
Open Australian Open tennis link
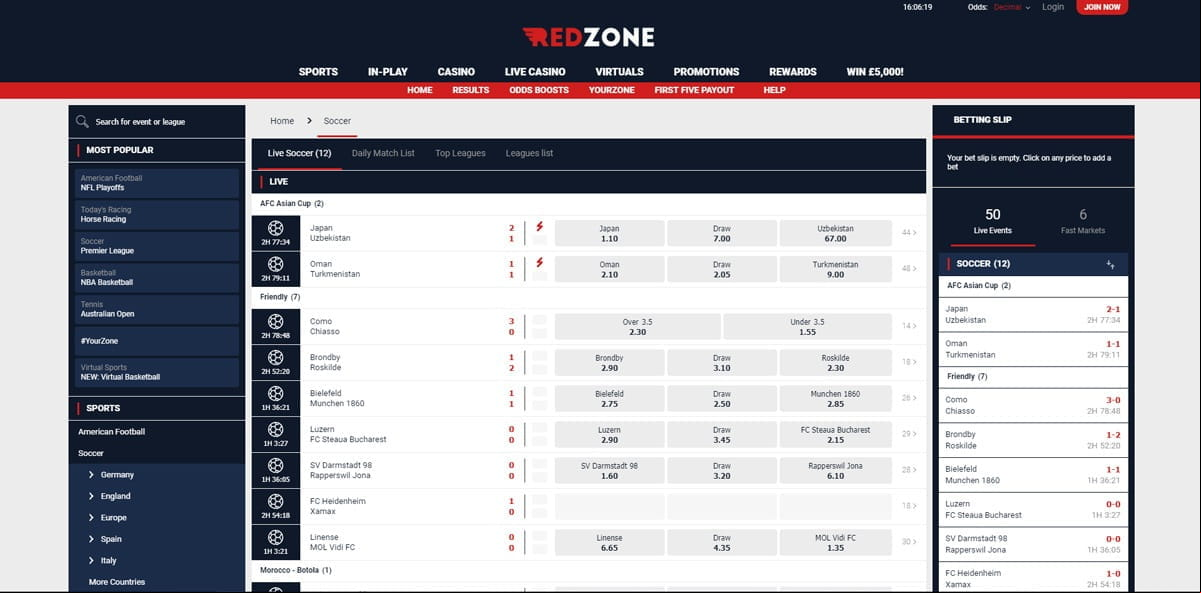pyautogui.click(x=158, y=309)
